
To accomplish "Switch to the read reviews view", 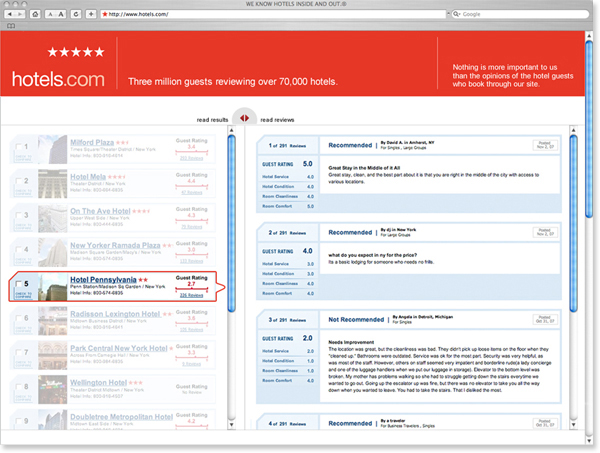I will (x=277, y=119).
